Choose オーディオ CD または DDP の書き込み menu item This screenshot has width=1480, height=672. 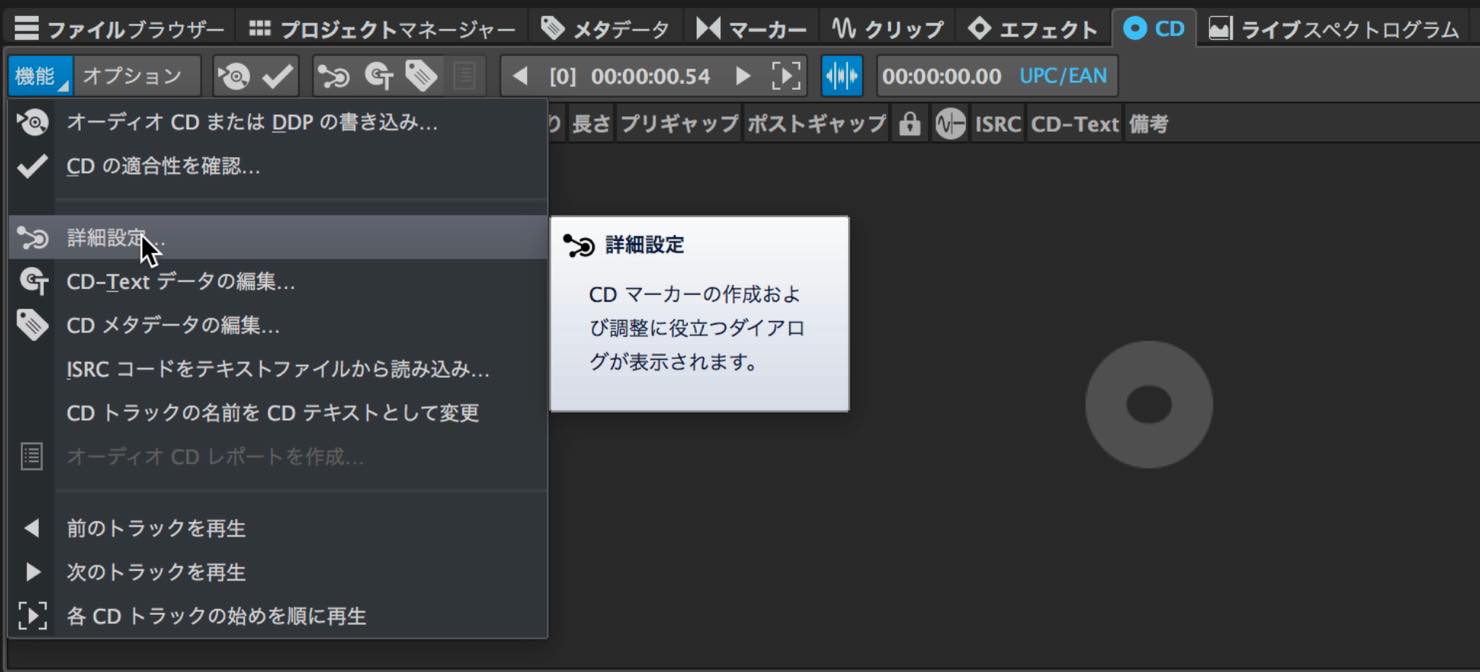coord(278,123)
